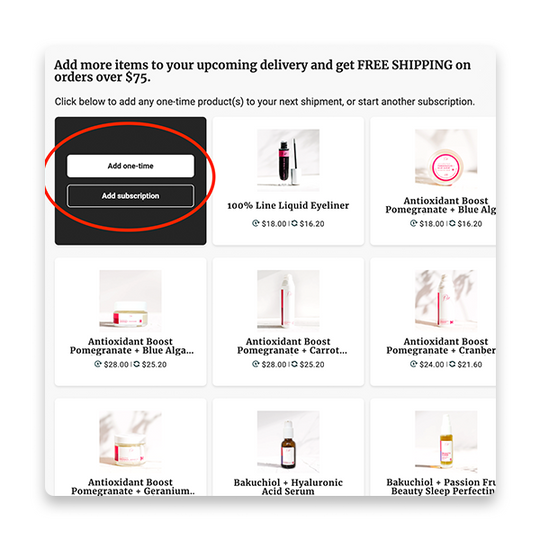This screenshot has height=540, width=540.
Task: Click subscription icon beside $21.60 price
Action: [x=452, y=364]
